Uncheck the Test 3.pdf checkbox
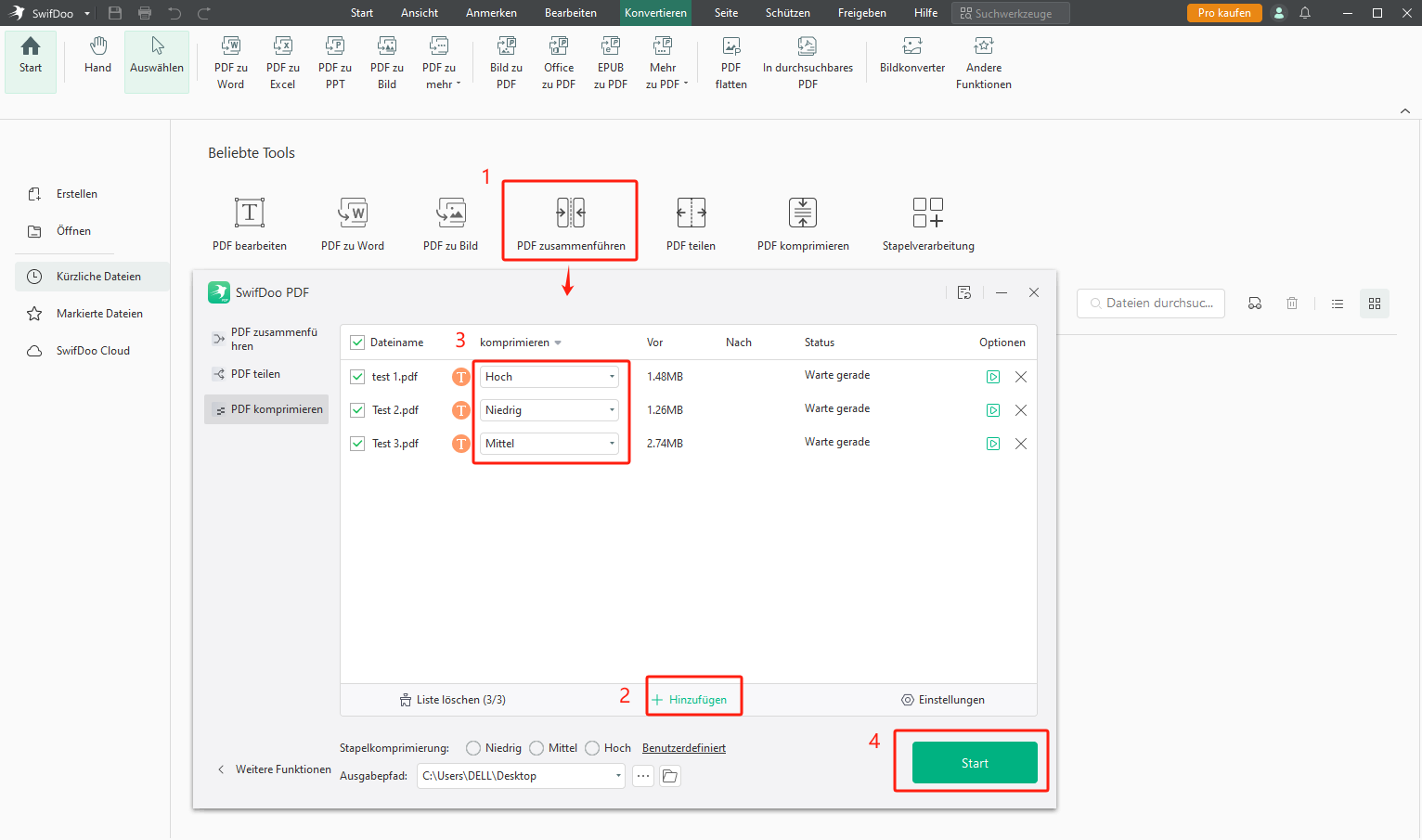 pyautogui.click(x=357, y=444)
